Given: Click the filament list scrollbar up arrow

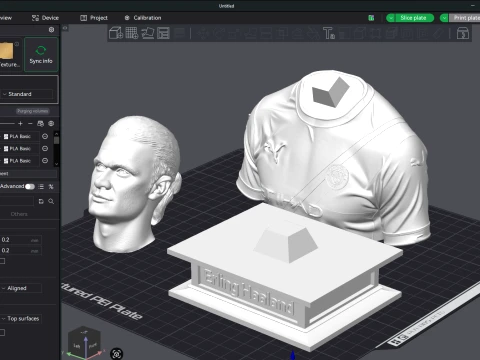Looking at the screenshot, I should coord(56,133).
